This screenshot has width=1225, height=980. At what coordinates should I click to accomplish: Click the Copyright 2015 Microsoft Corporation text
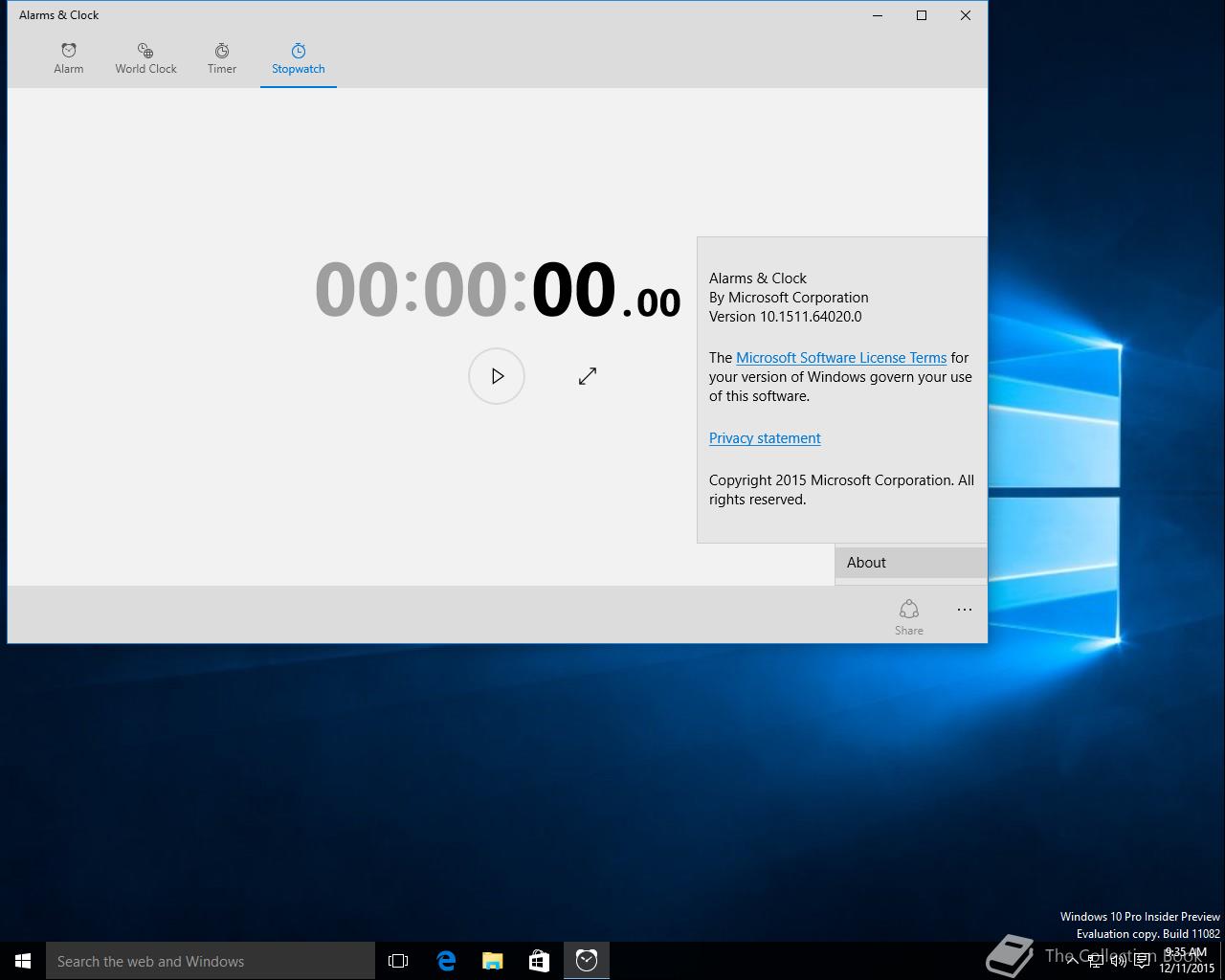841,490
